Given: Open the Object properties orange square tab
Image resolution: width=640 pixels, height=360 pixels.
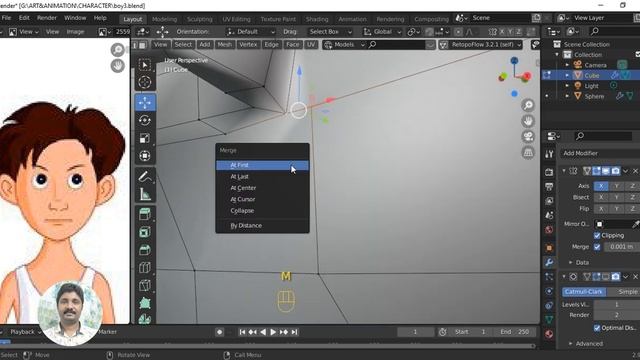Looking at the screenshot, I should pos(549,248).
